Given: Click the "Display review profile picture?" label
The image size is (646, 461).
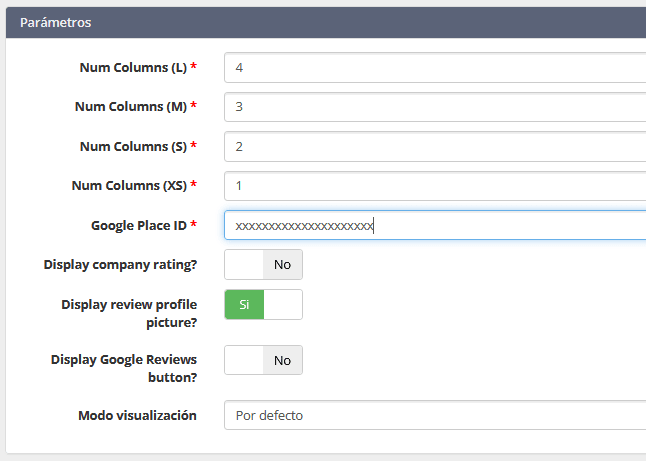Looking at the screenshot, I should coord(128,313).
